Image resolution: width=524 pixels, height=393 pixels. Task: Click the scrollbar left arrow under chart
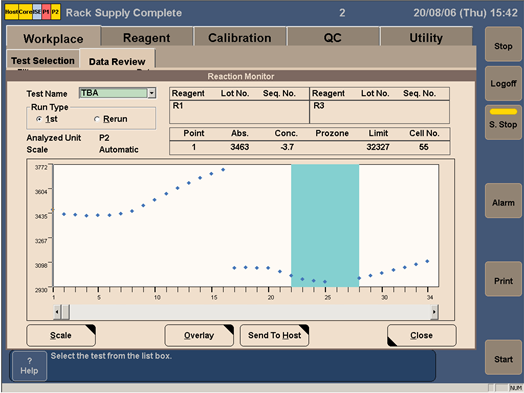pyautogui.click(x=57, y=312)
